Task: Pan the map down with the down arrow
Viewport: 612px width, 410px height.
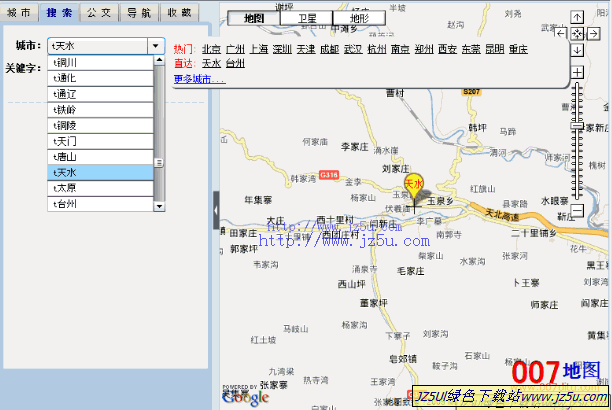Action: tap(577, 50)
